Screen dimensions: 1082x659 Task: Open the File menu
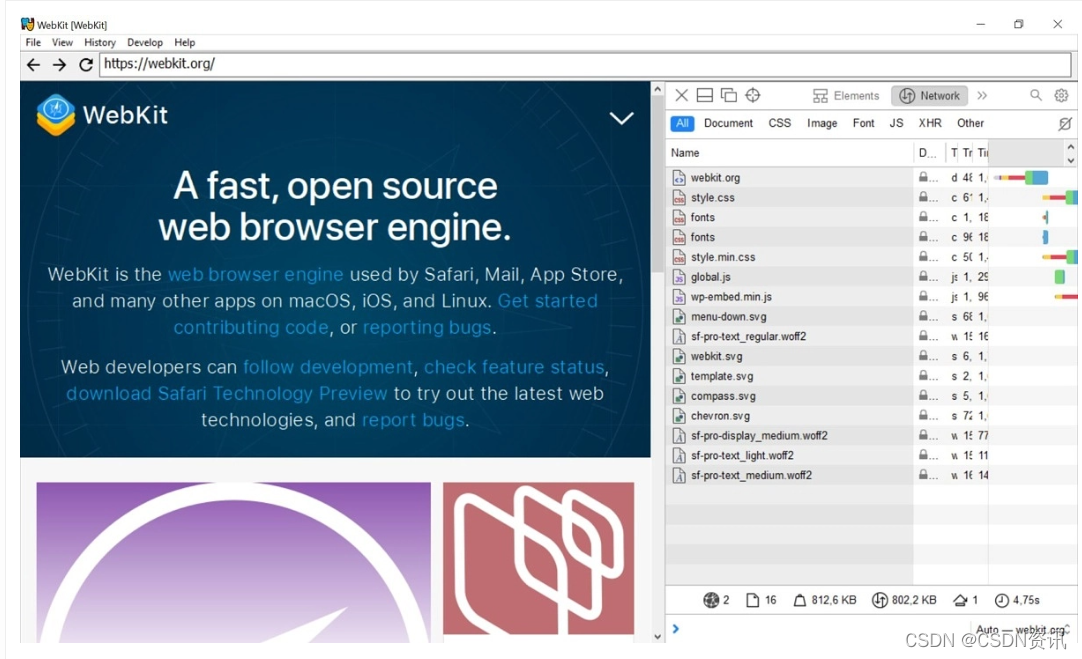click(33, 42)
